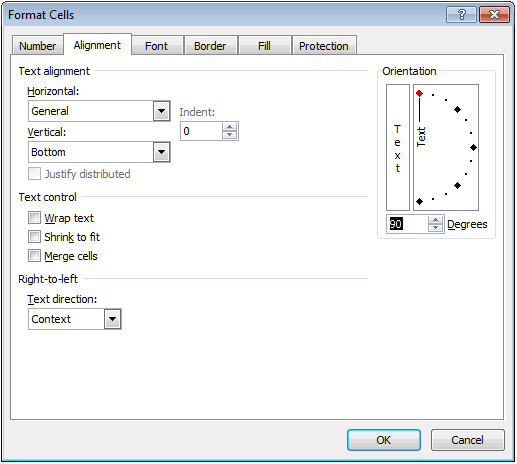
Task: Decrease Degrees with the down spinner arrow
Action: point(435,228)
